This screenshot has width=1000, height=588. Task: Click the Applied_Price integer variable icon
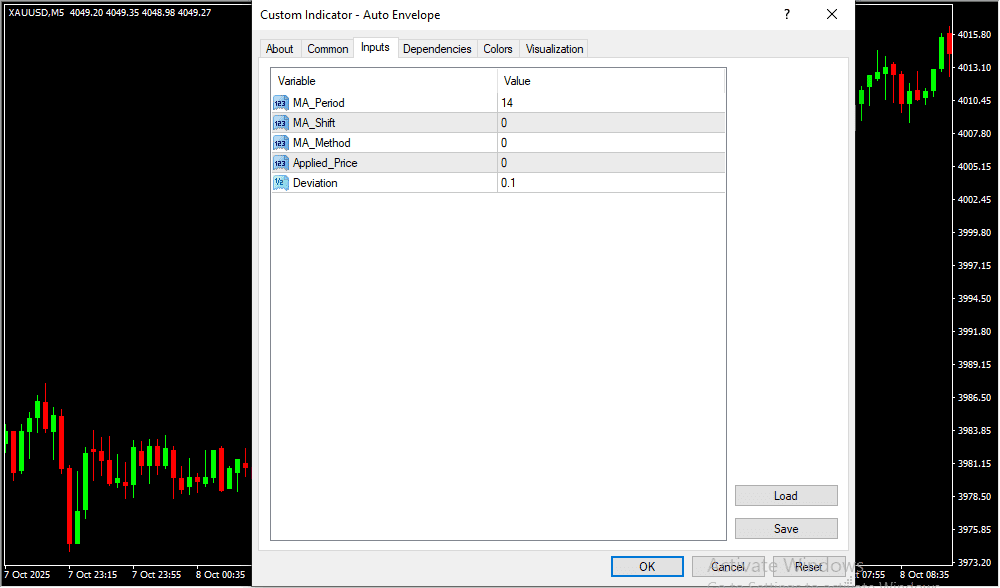click(280, 163)
